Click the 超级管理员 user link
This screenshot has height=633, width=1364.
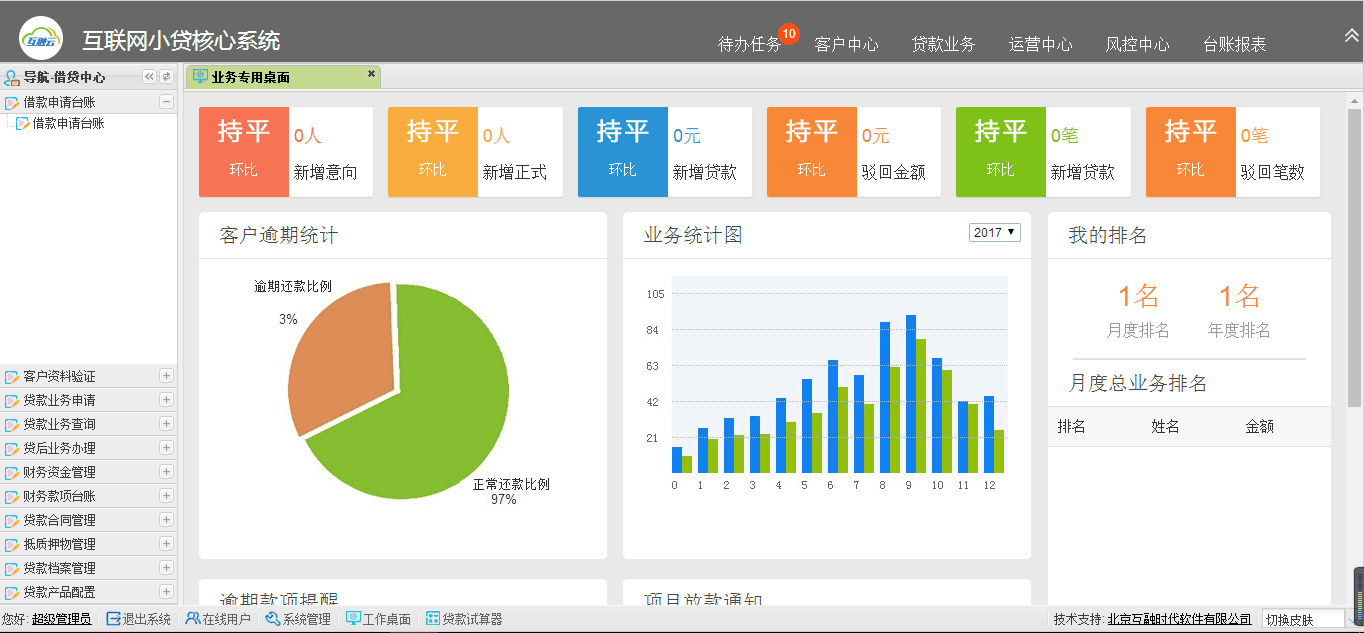tap(61, 619)
